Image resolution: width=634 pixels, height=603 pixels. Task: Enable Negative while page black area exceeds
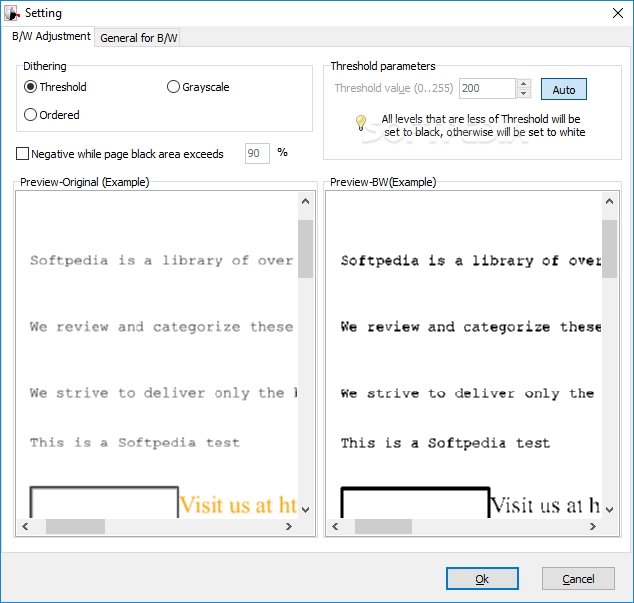pos(120,154)
